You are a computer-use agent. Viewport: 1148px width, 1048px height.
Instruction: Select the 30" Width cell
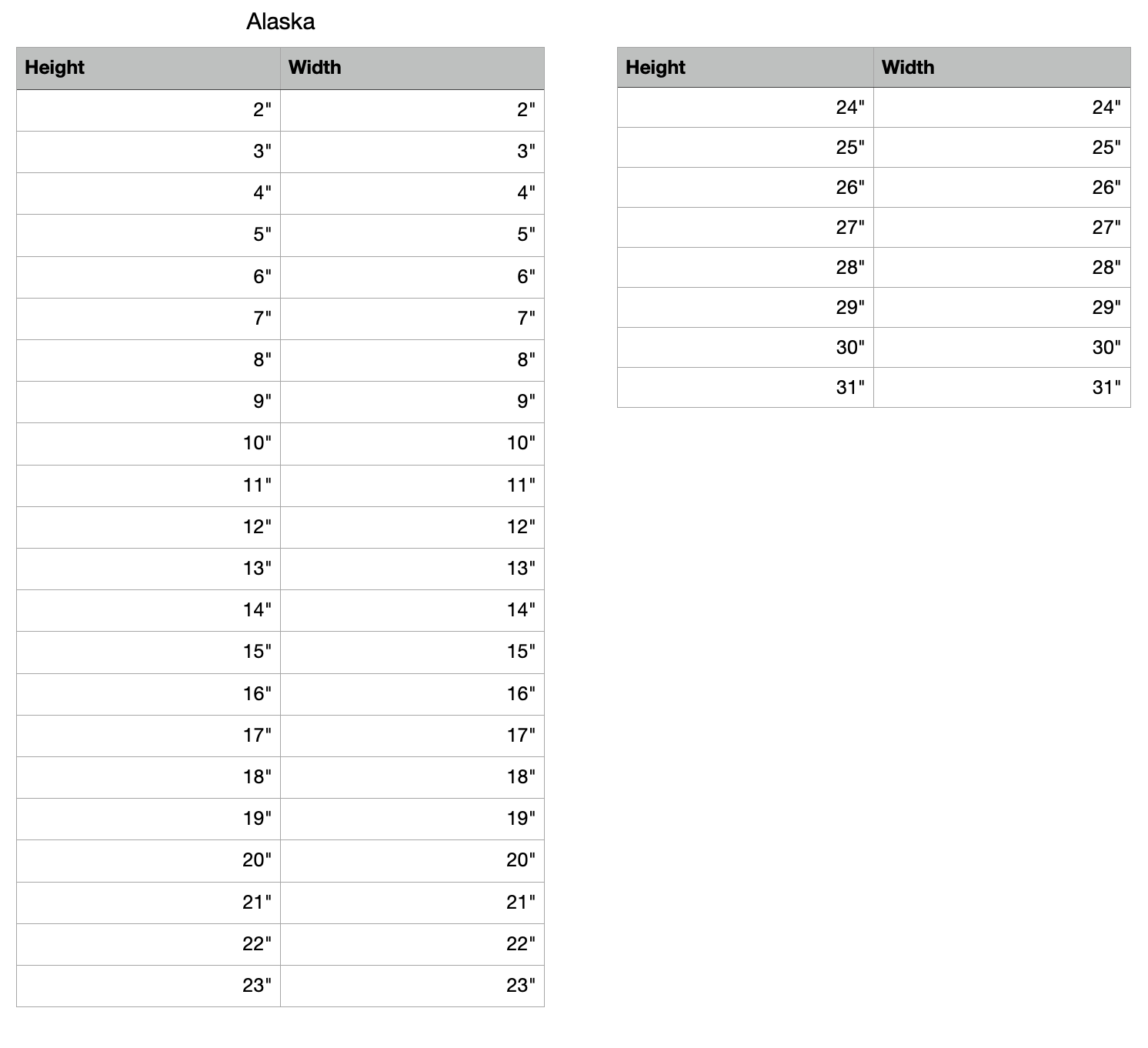point(1001,348)
